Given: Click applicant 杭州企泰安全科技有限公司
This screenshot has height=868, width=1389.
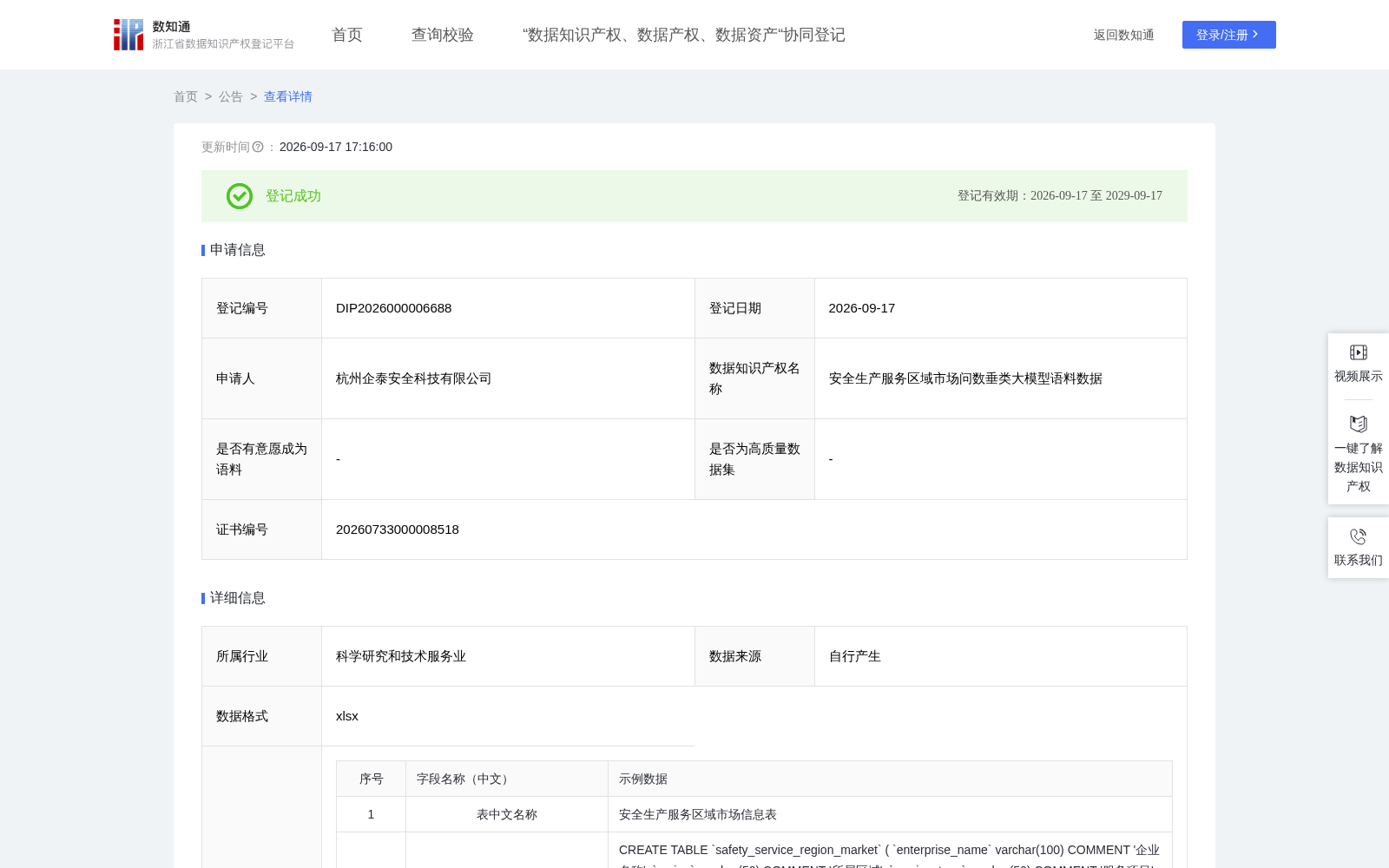Looking at the screenshot, I should pyautogui.click(x=414, y=378).
